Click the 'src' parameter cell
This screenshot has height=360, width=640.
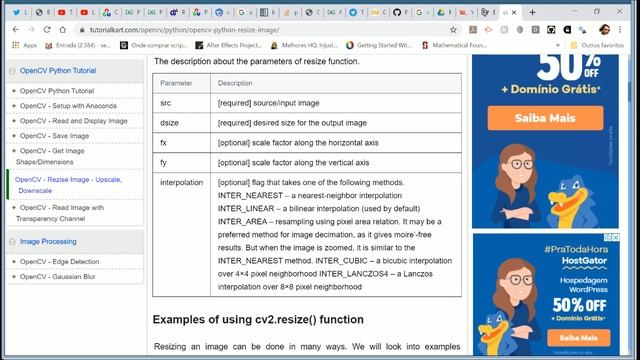[x=182, y=103]
